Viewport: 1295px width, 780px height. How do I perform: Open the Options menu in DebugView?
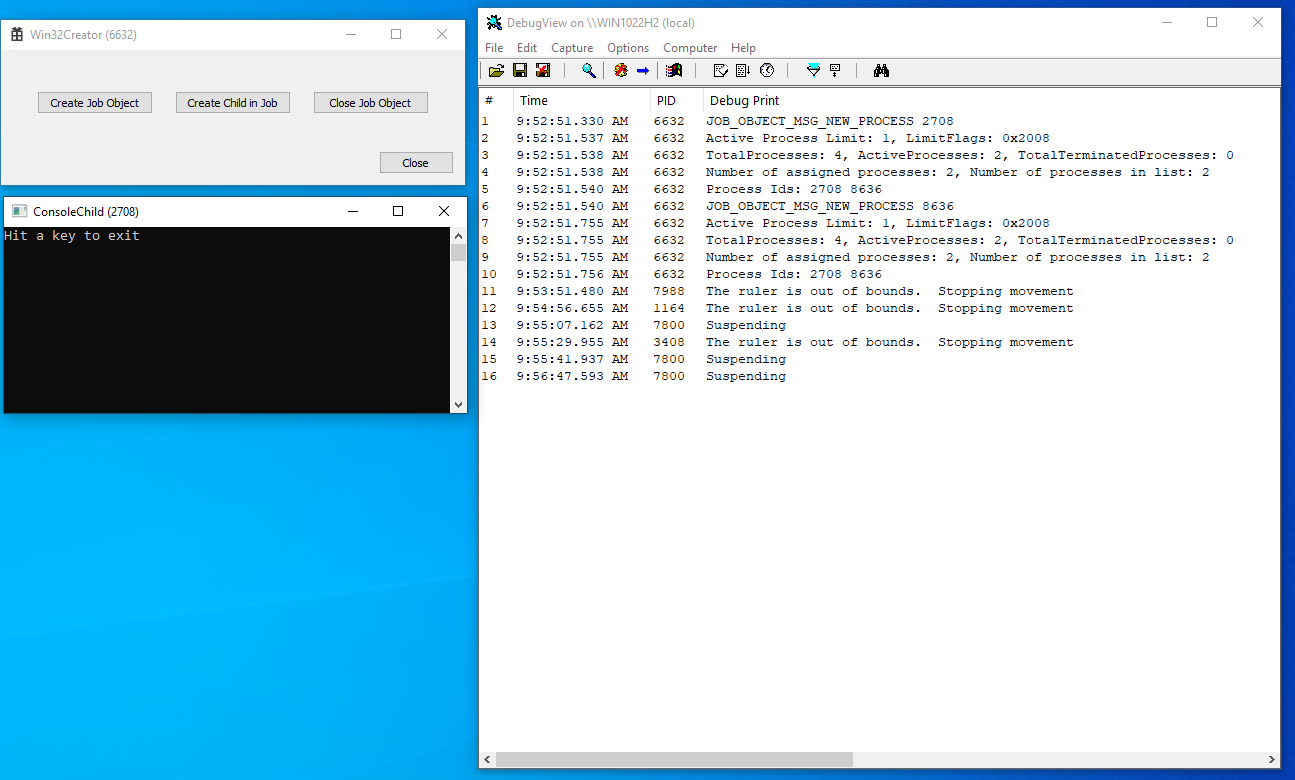628,48
